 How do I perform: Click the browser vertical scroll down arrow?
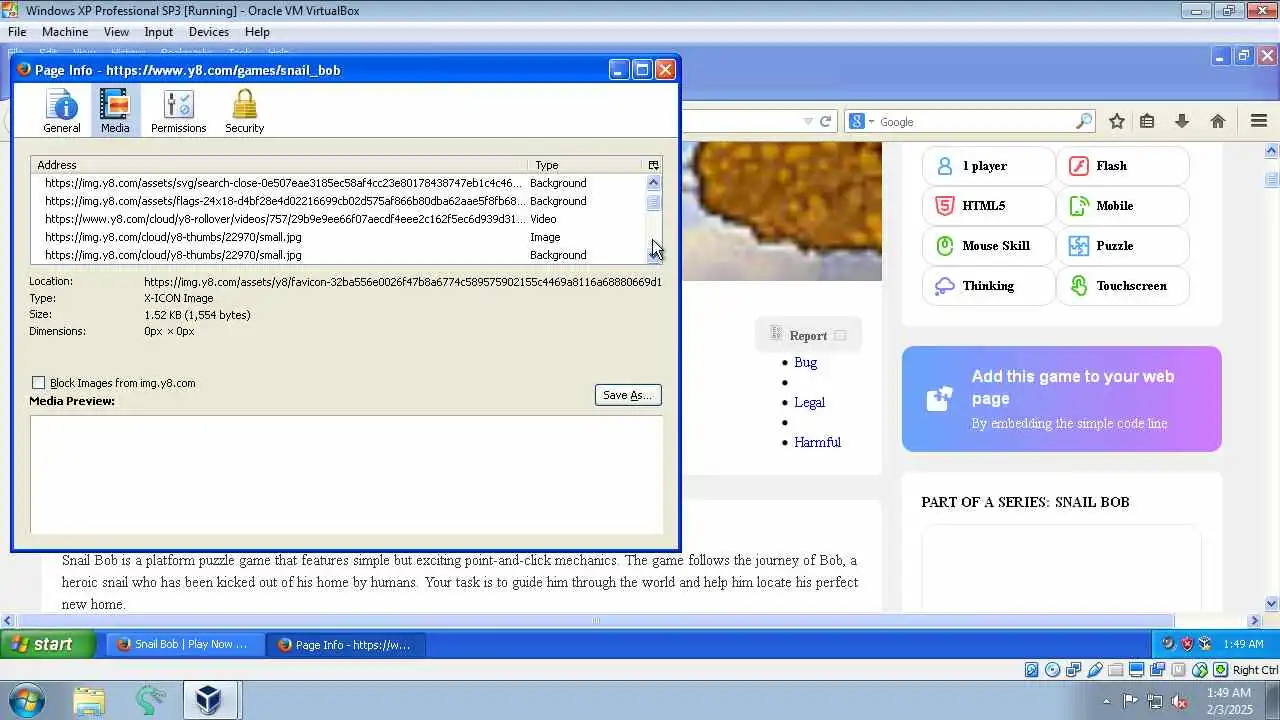pyautogui.click(x=1272, y=604)
